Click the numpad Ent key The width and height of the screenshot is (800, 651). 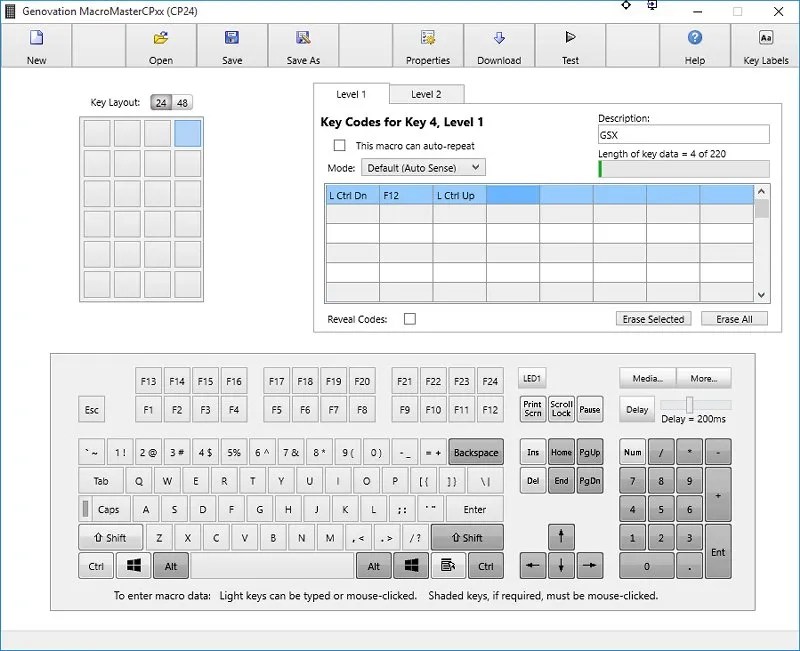pyautogui.click(x=718, y=552)
